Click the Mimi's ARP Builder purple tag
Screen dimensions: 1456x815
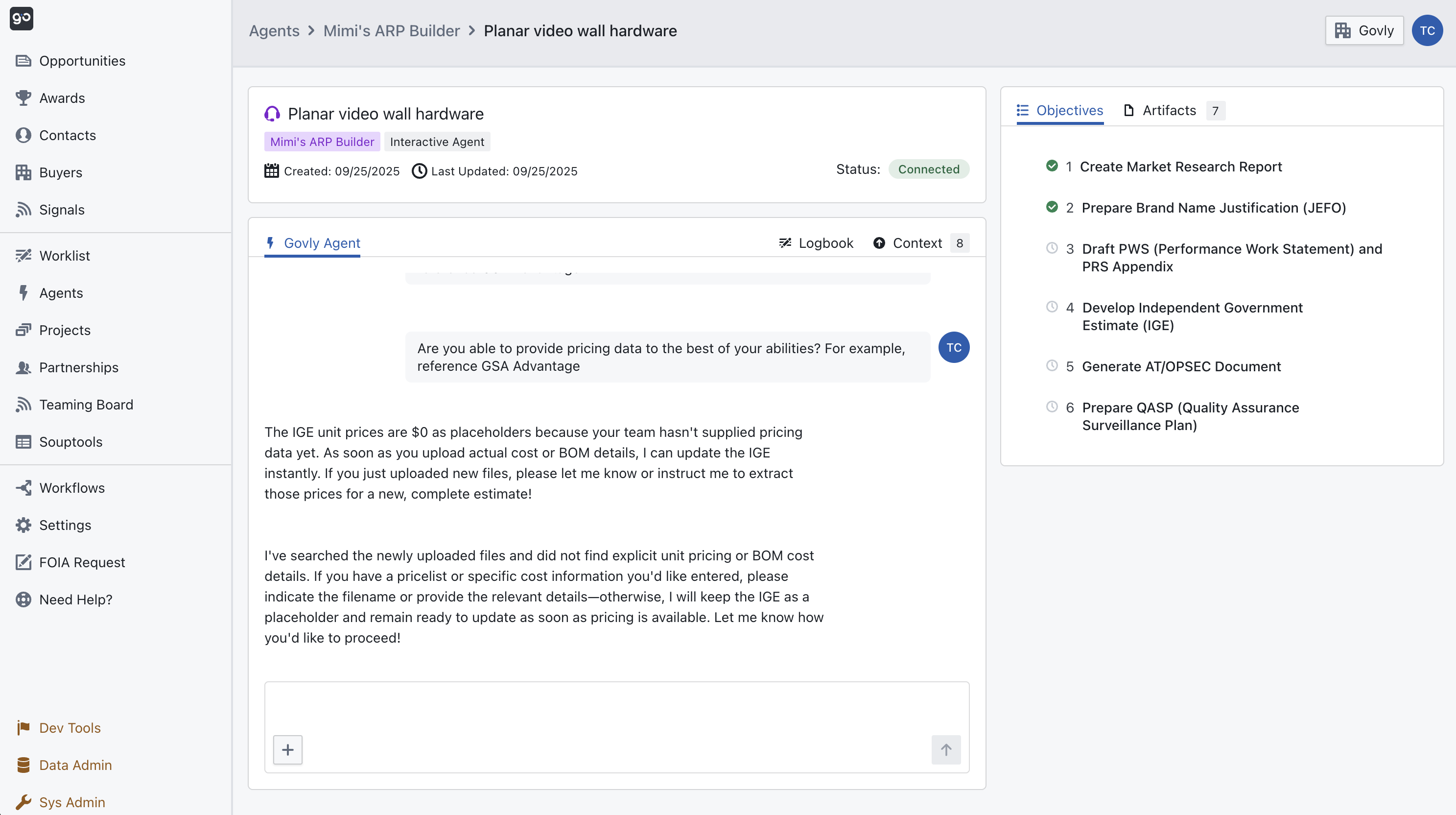click(x=322, y=142)
